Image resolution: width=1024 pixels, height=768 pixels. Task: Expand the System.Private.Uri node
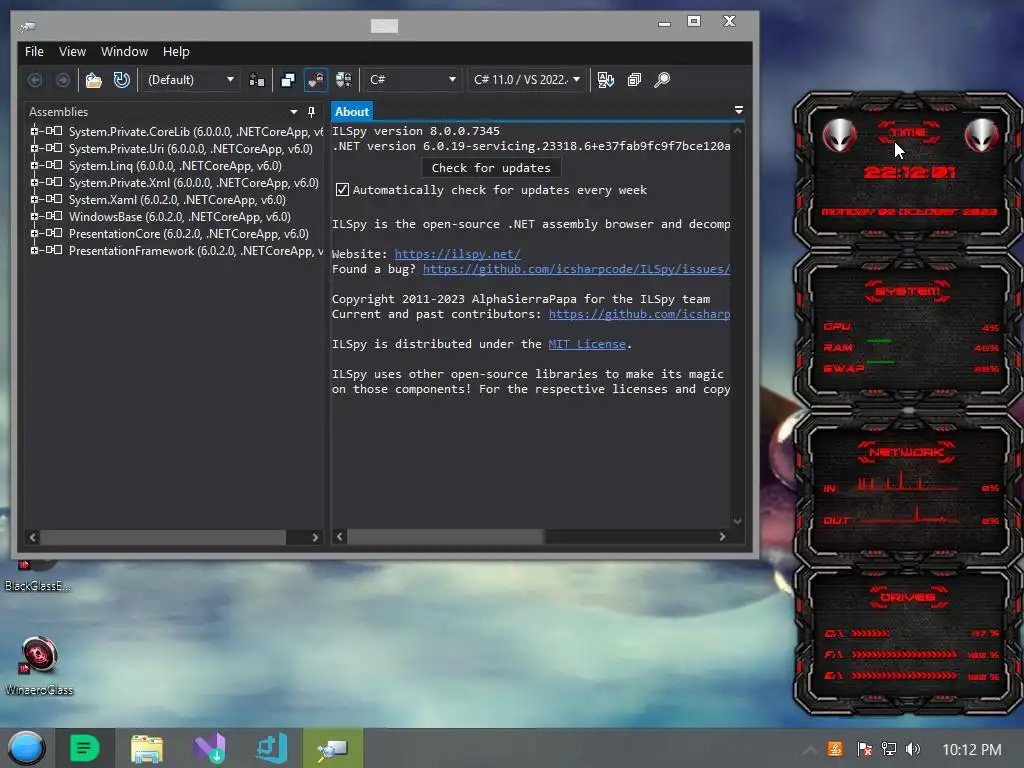(34, 148)
